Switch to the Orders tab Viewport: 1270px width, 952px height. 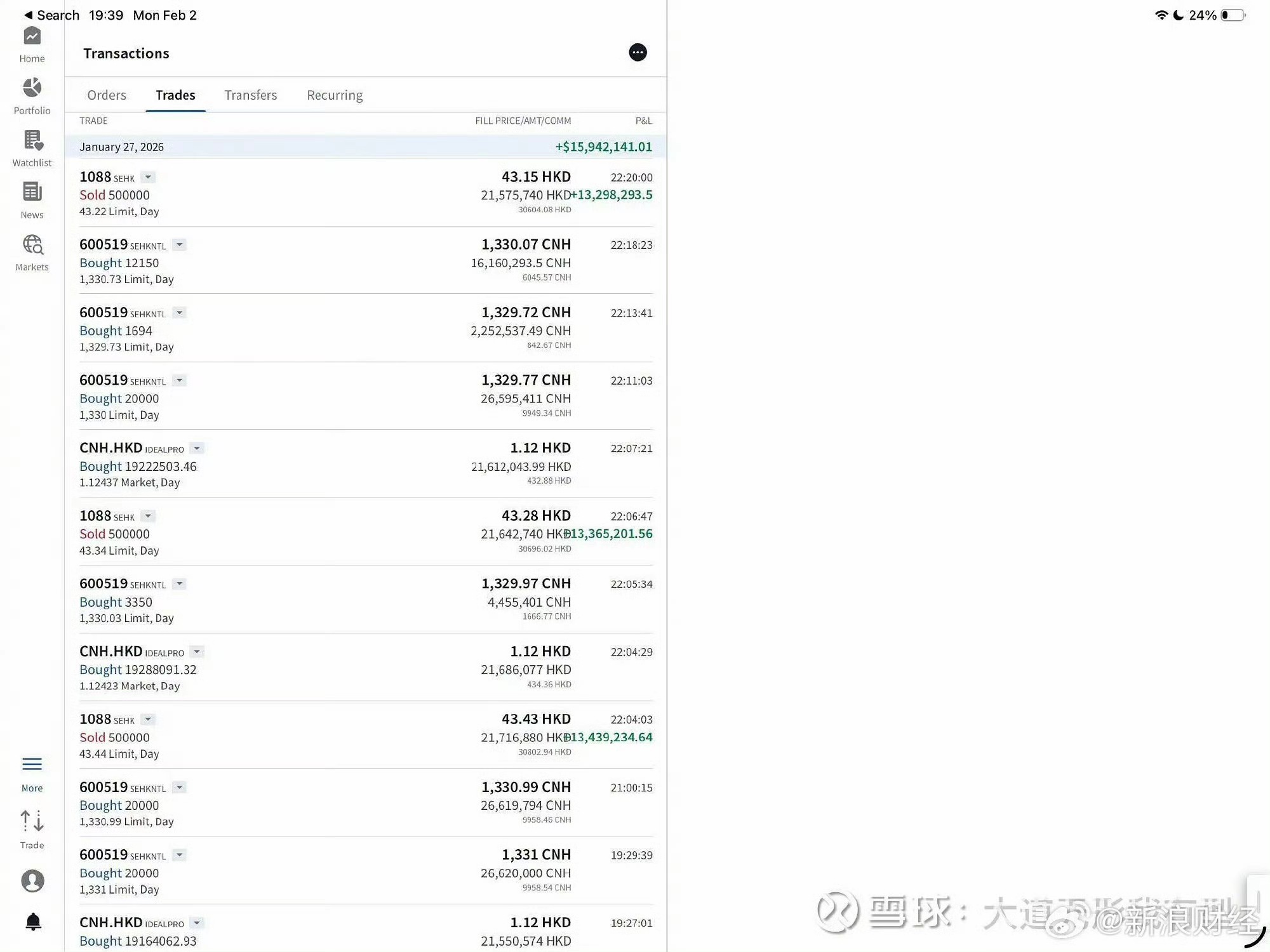click(107, 95)
